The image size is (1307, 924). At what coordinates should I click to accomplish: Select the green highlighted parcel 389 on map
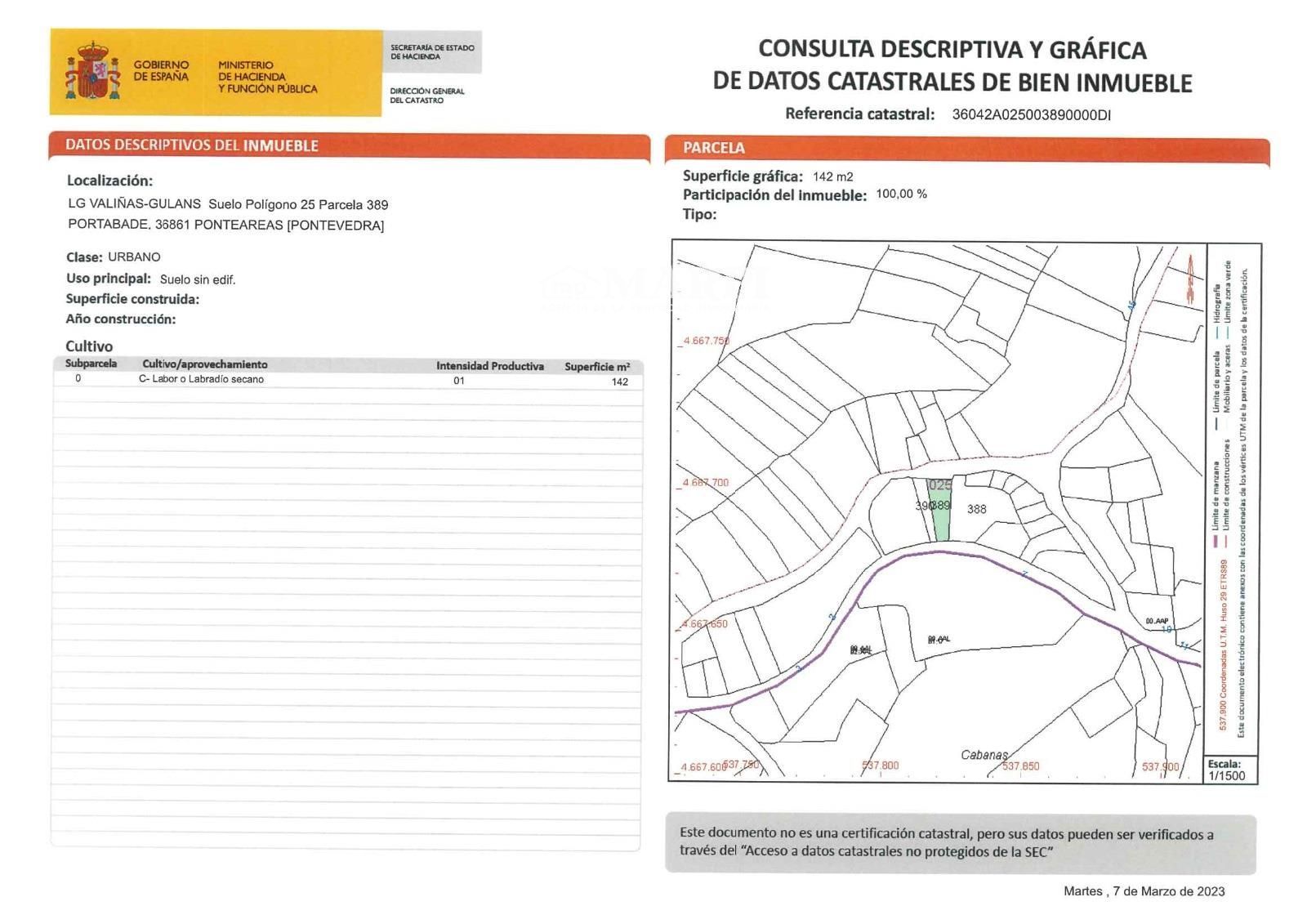pyautogui.click(x=939, y=509)
